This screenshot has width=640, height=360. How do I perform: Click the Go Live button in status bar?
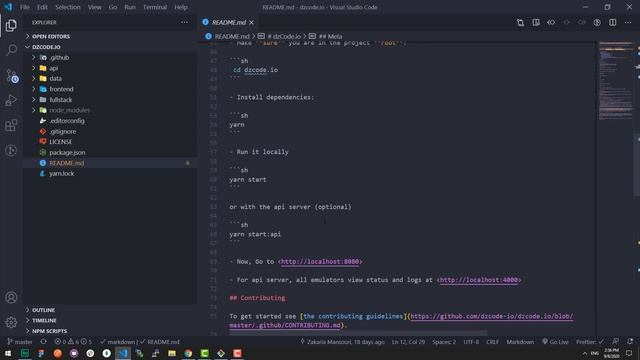[x=555, y=342]
